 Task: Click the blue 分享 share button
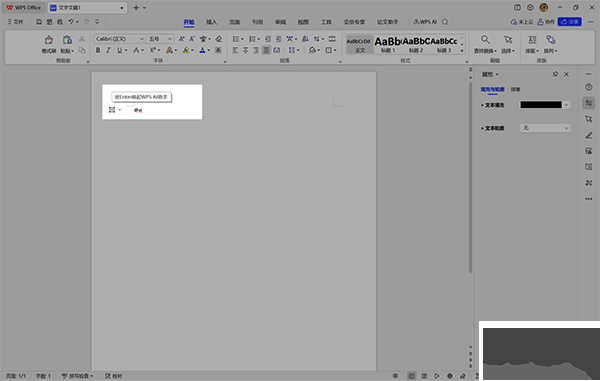(x=569, y=22)
